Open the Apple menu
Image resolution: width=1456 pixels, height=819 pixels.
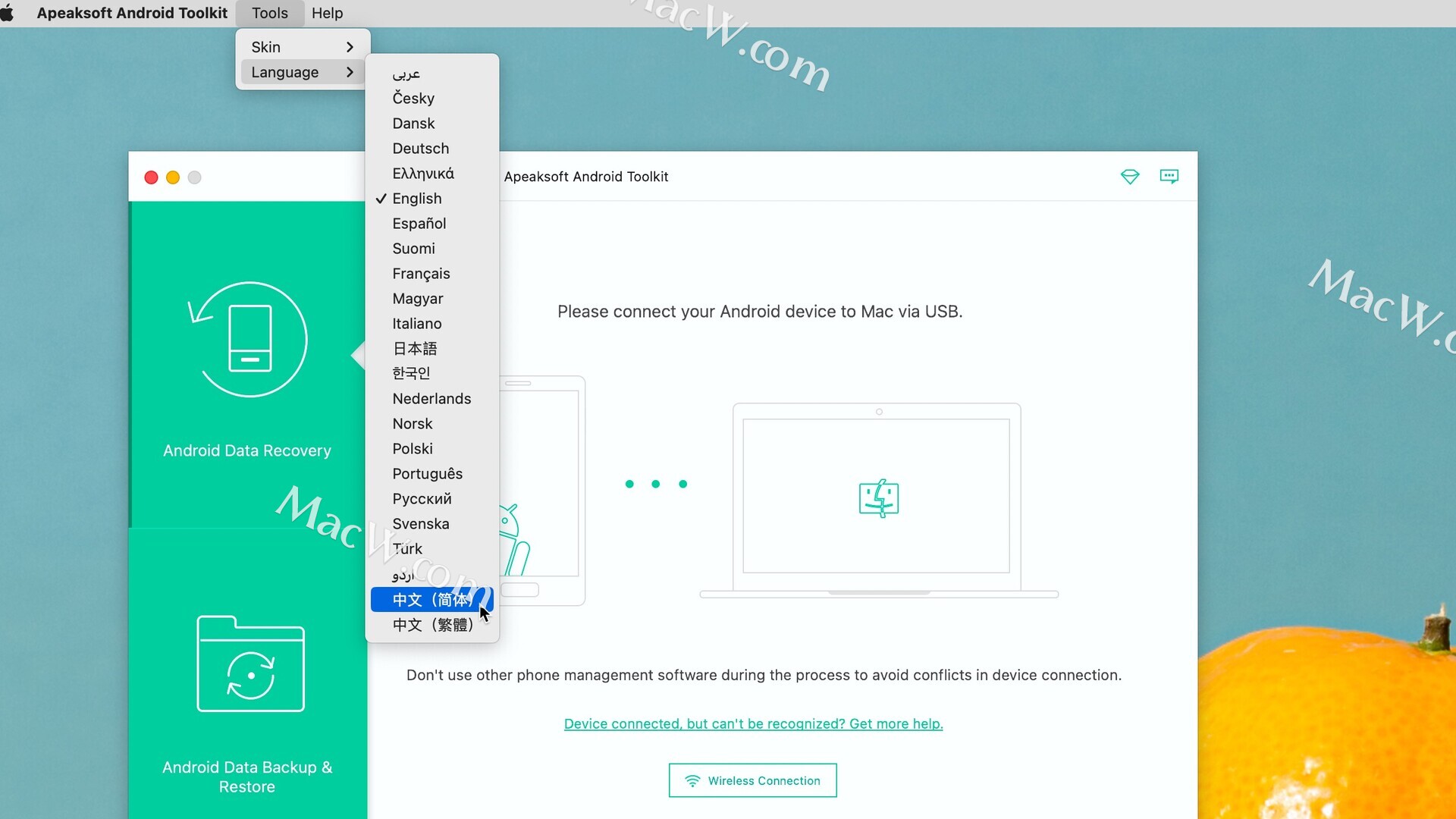click(x=8, y=13)
